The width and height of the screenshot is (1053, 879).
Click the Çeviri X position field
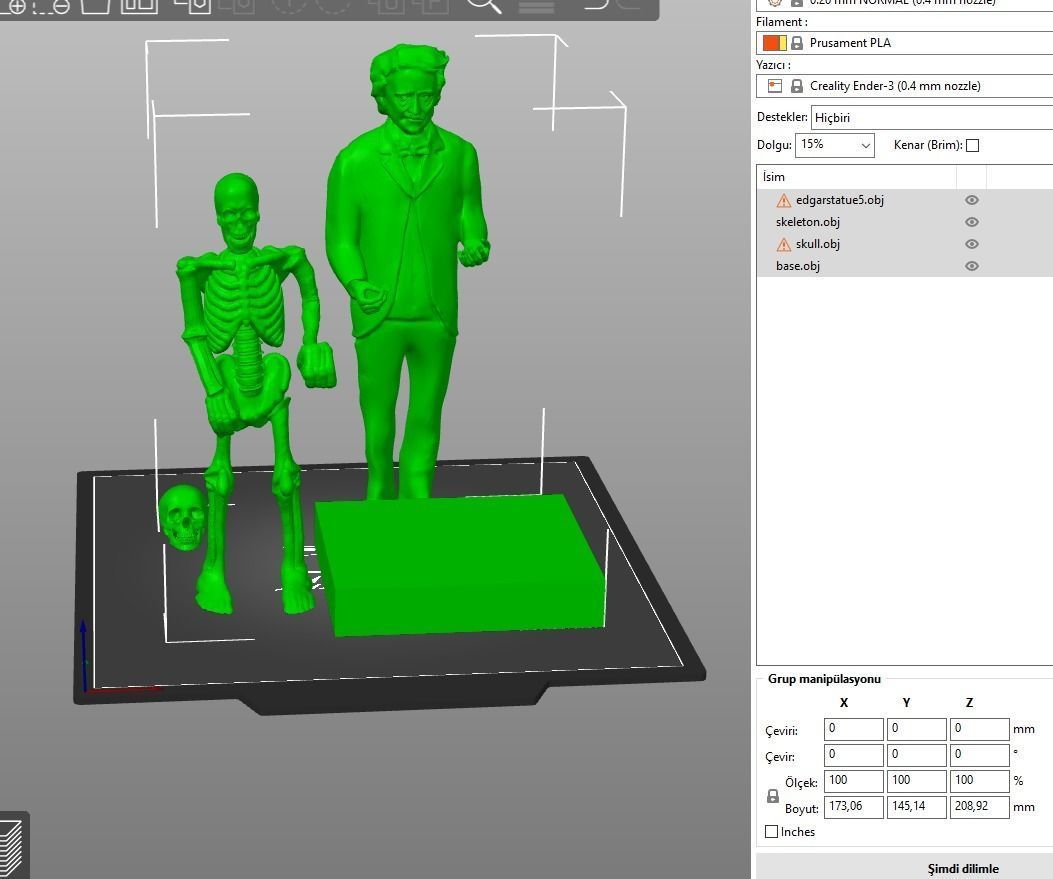tap(854, 729)
